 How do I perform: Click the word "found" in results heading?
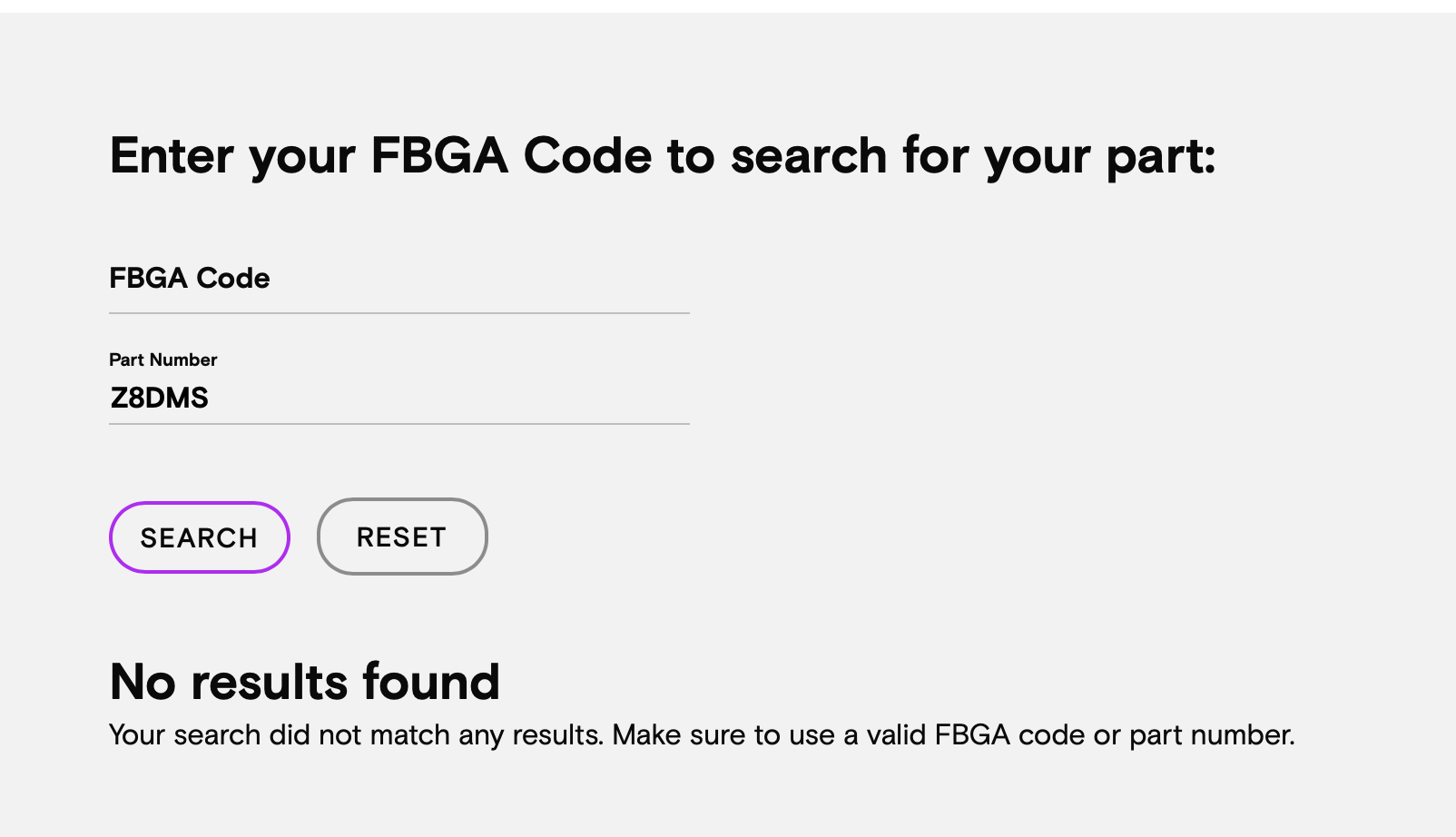(430, 682)
